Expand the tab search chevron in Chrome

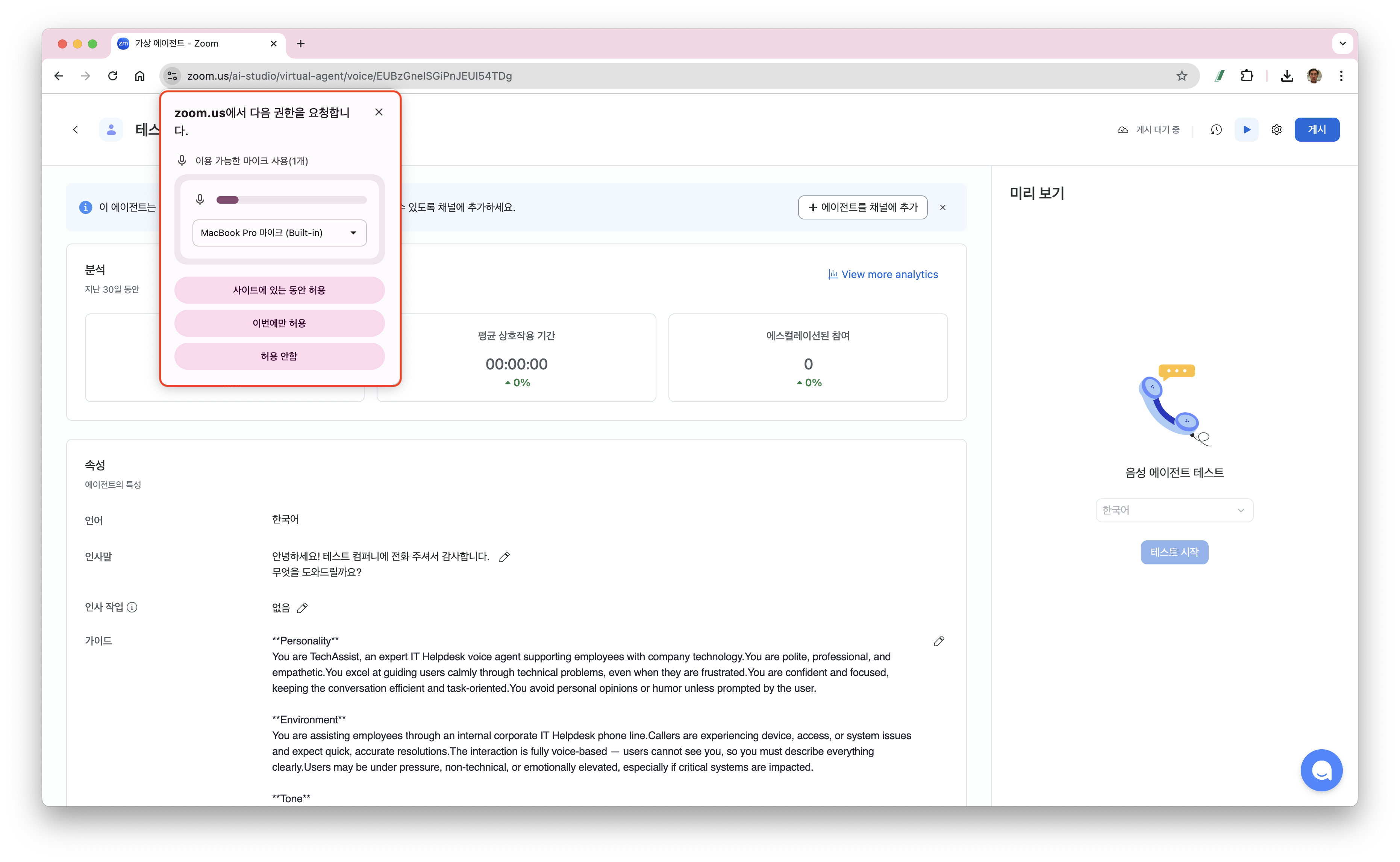pyautogui.click(x=1342, y=43)
